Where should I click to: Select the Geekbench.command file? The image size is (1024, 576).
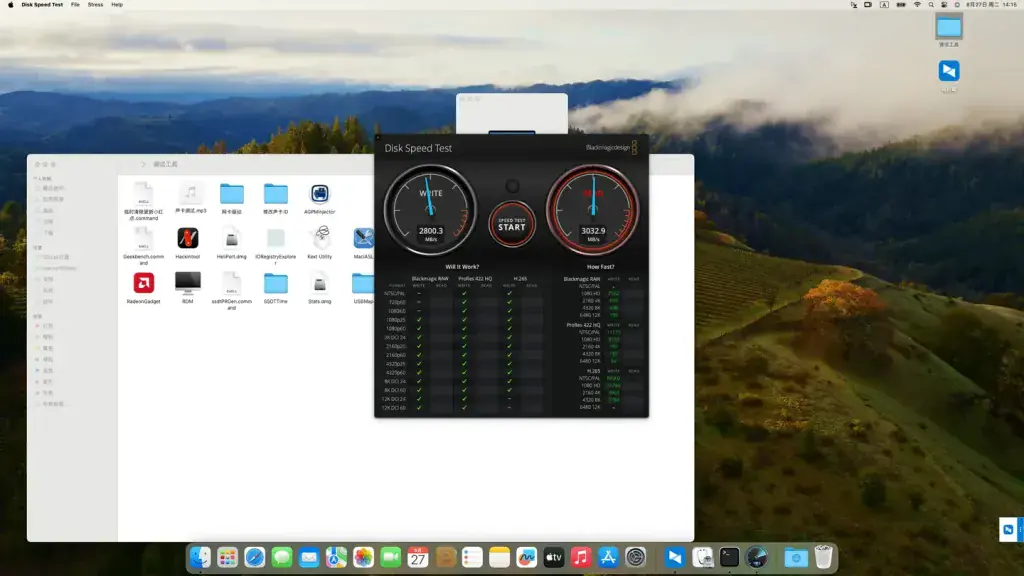[144, 239]
